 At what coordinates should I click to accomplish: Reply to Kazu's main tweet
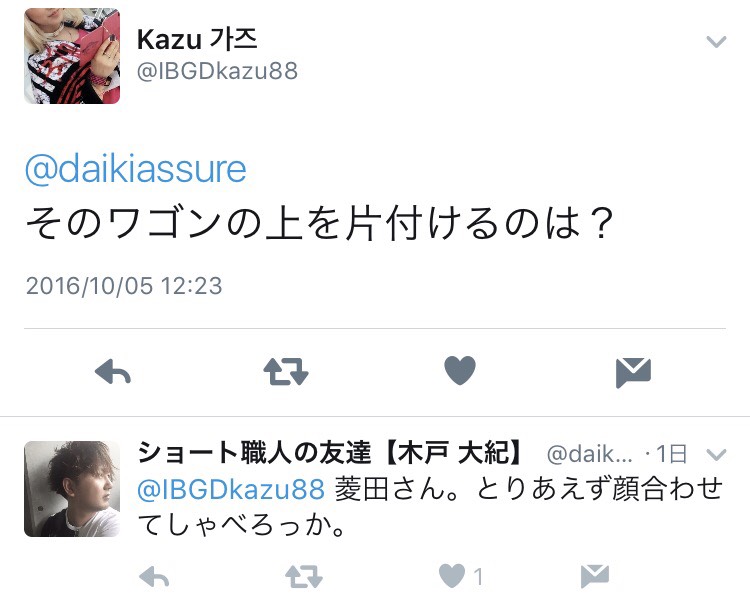113,372
